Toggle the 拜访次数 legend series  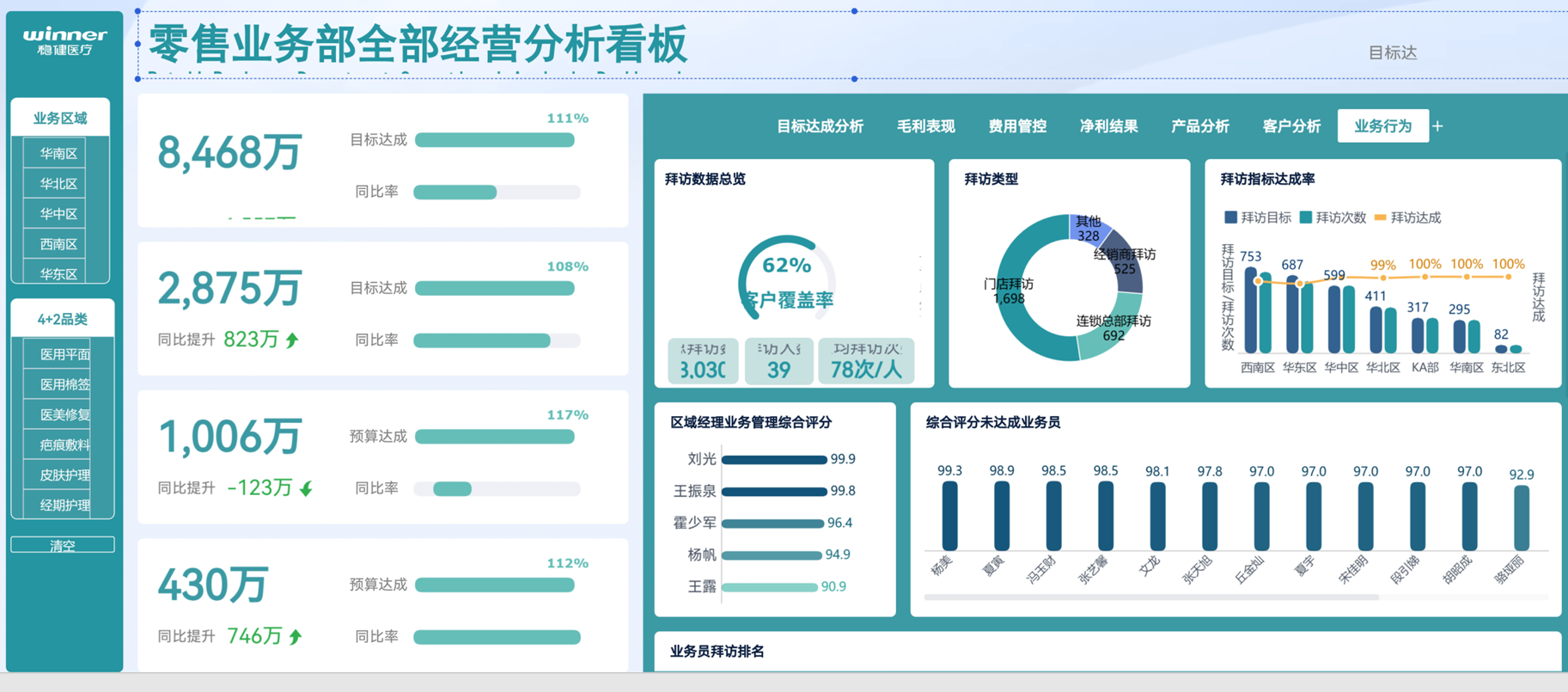[1306, 217]
